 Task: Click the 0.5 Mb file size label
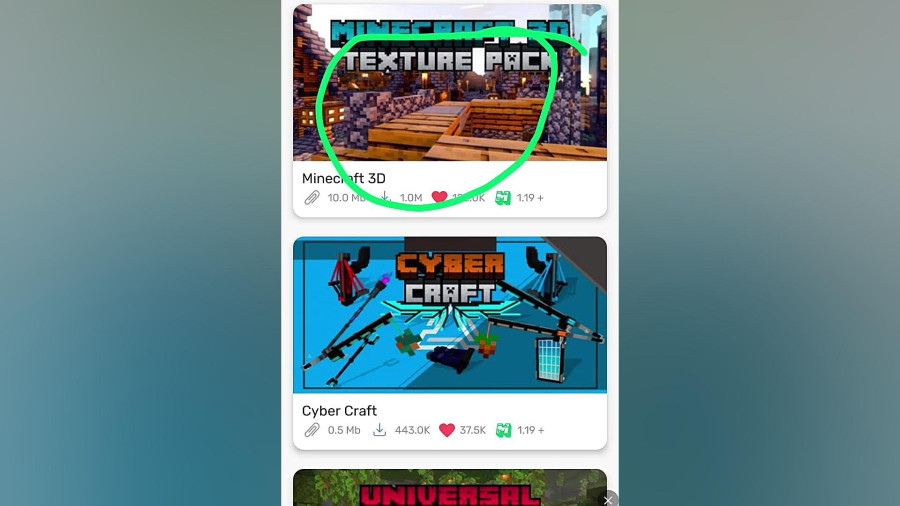click(x=344, y=430)
